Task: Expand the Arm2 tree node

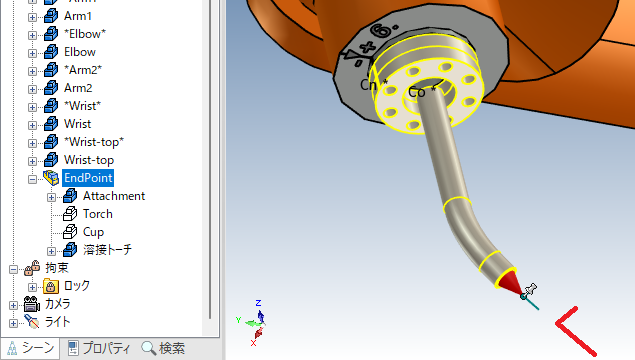Action: point(32,89)
